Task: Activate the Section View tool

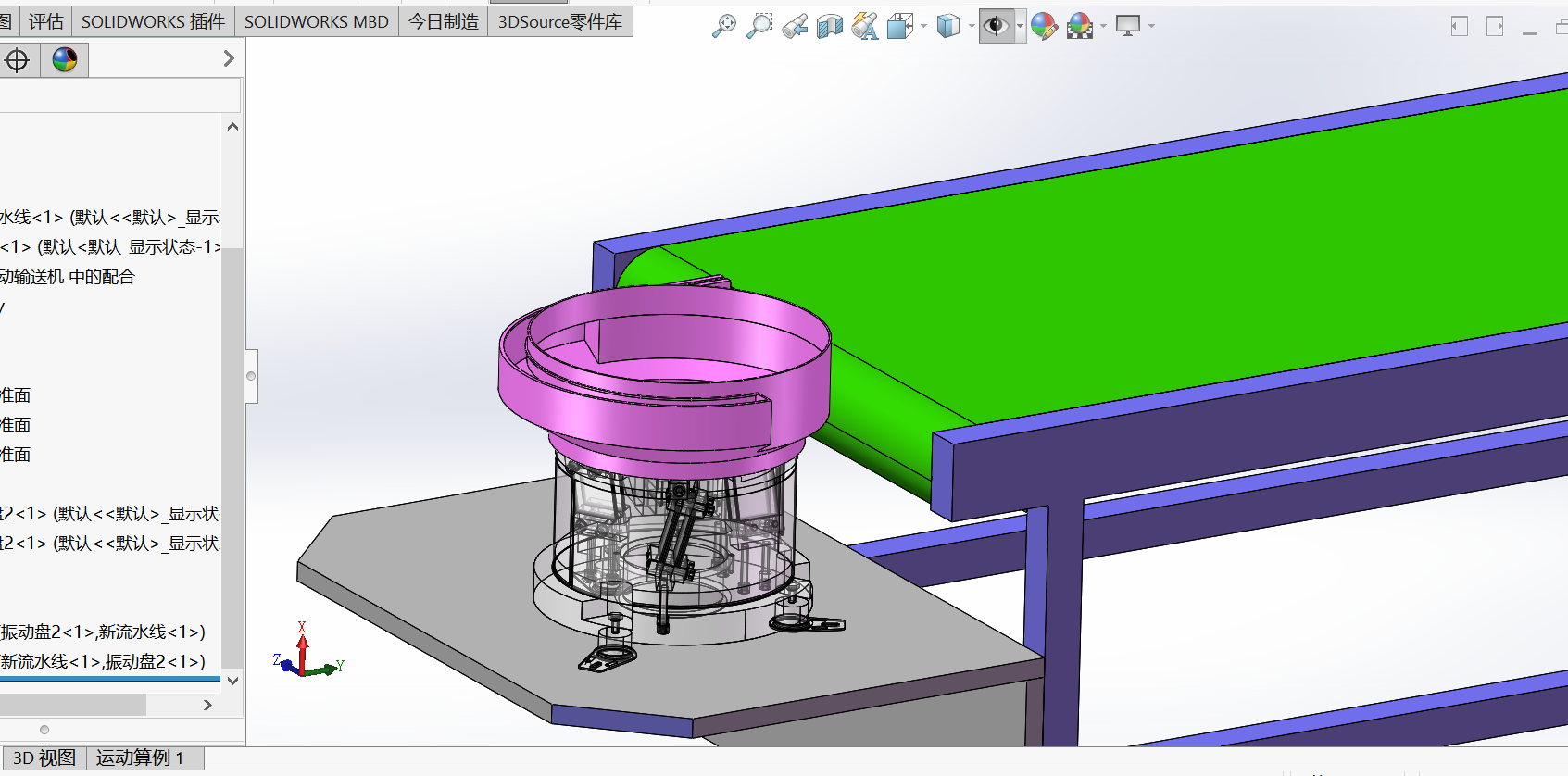Action: (x=830, y=26)
